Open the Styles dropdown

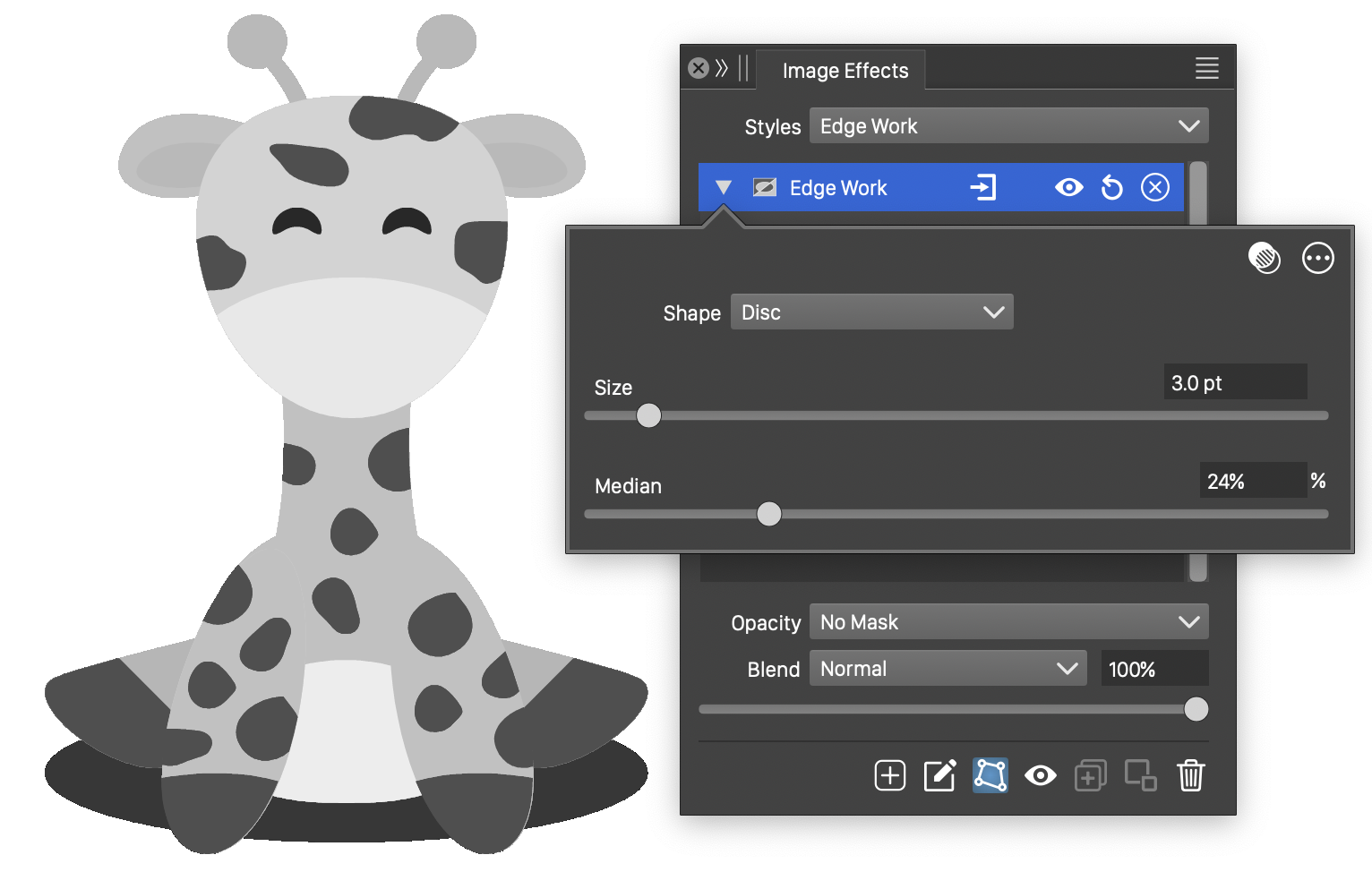click(1008, 126)
